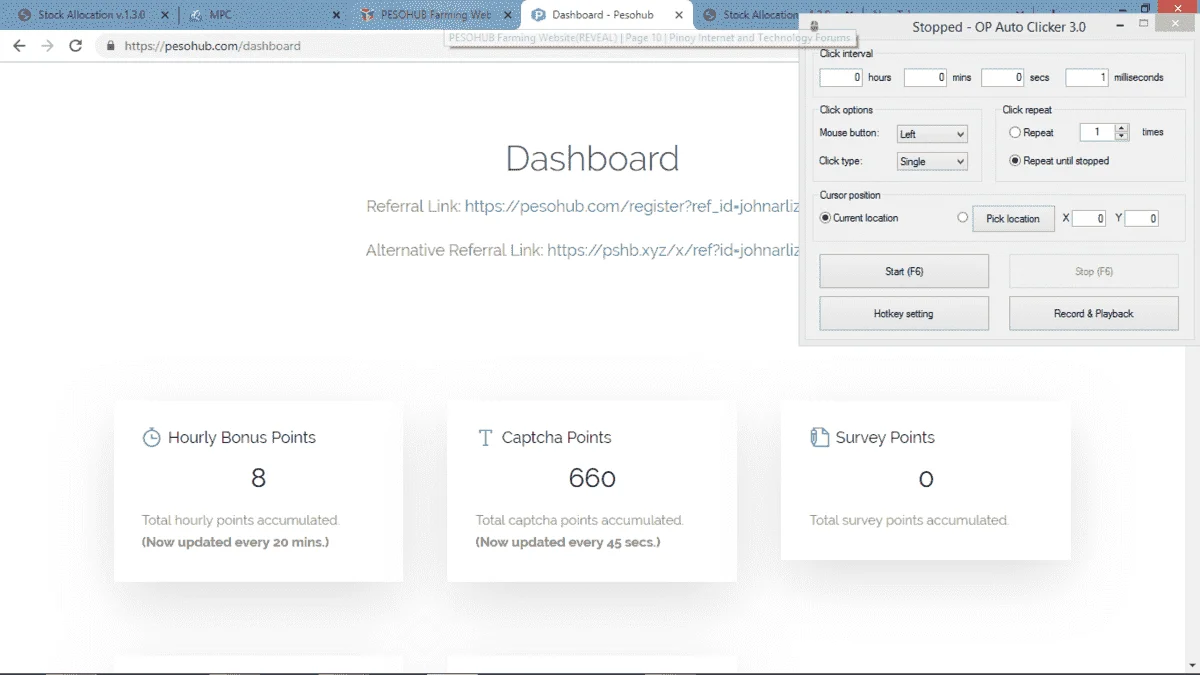Decrease repeat times with down stepper

click(x=1122, y=137)
